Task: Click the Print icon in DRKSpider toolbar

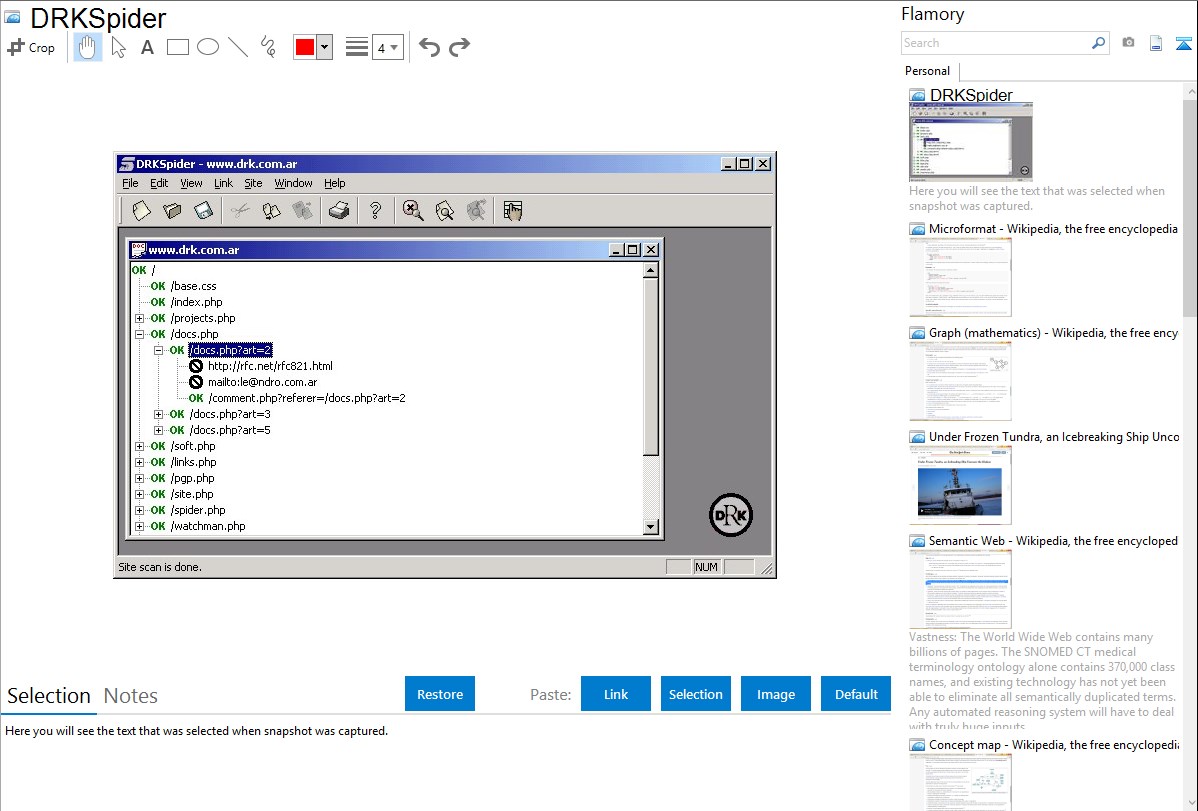Action: point(338,211)
